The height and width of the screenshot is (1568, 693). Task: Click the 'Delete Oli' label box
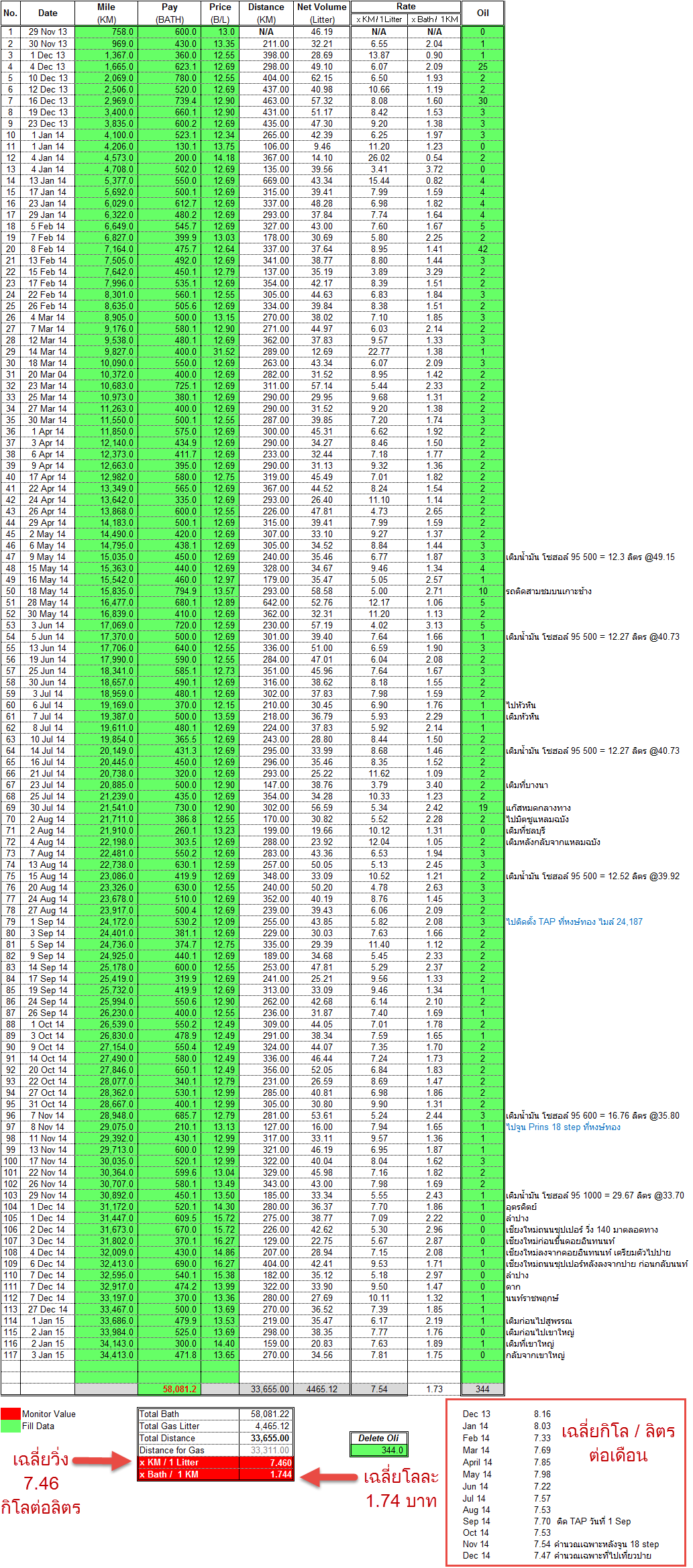point(378,1438)
